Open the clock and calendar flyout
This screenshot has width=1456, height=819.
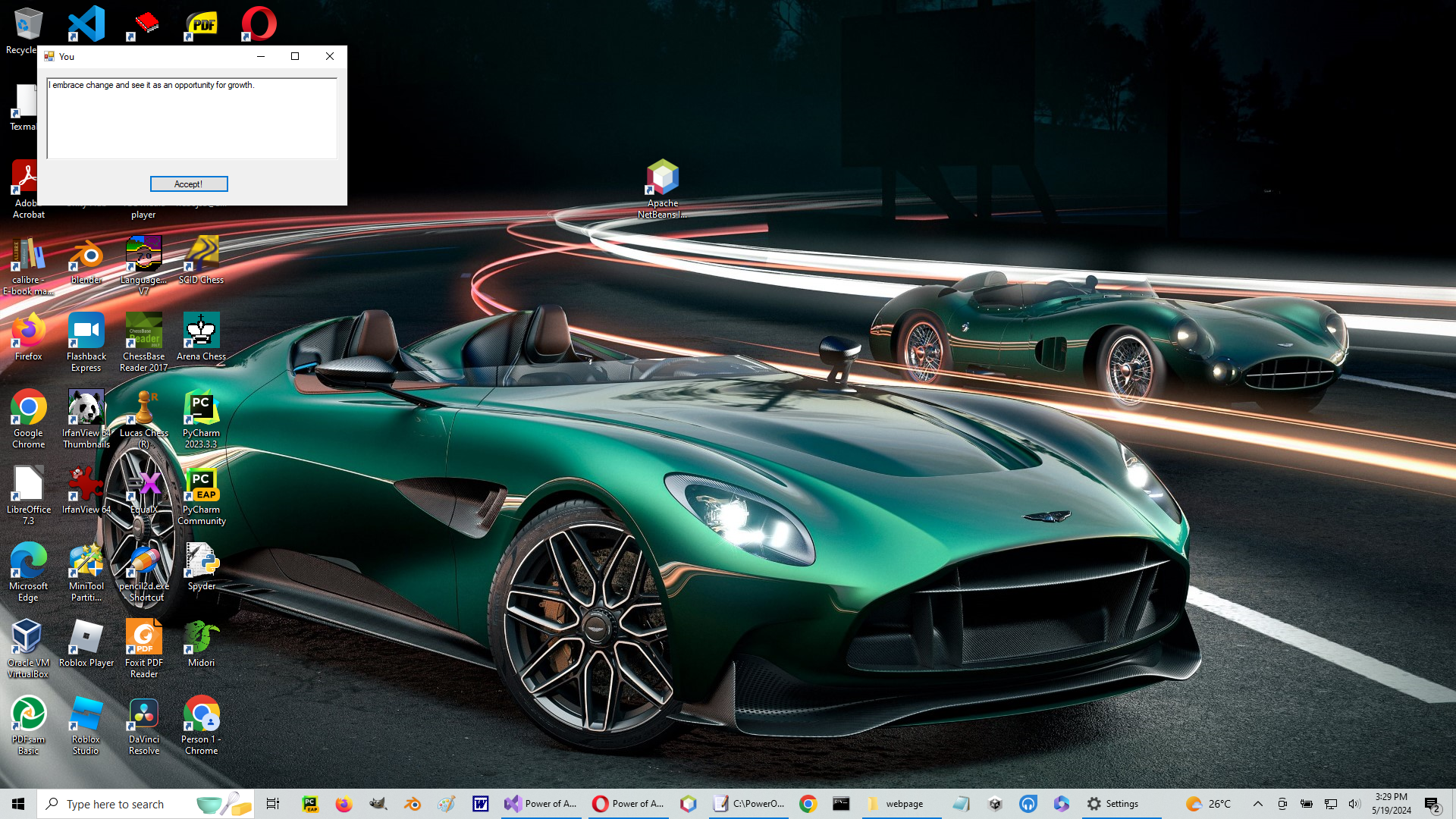point(1392,804)
